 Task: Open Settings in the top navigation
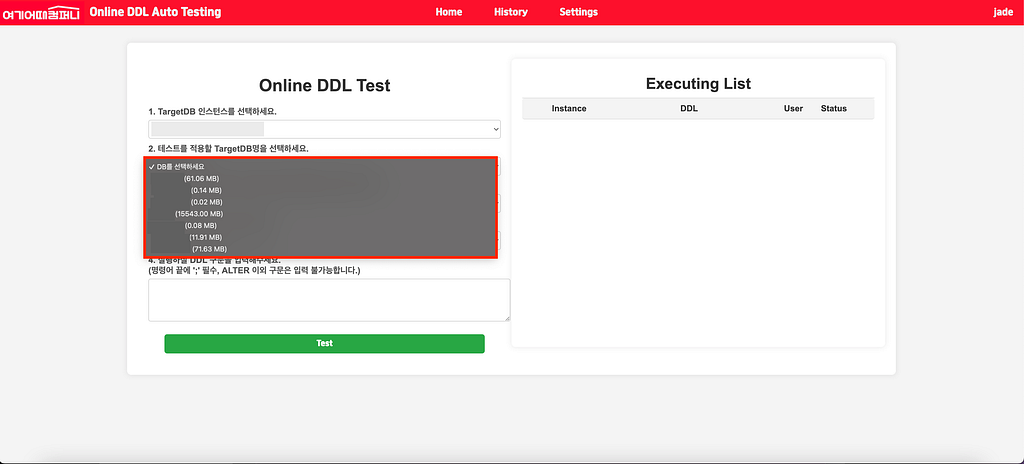pyautogui.click(x=579, y=12)
